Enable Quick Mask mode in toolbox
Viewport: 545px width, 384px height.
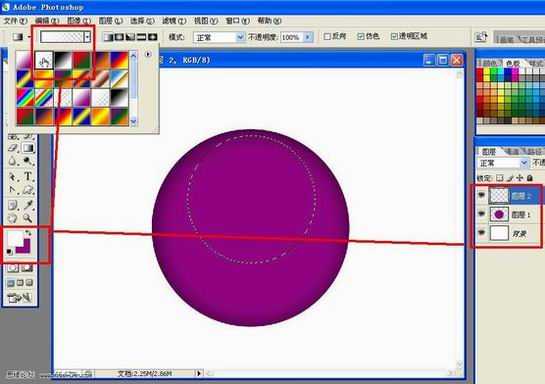27,268
